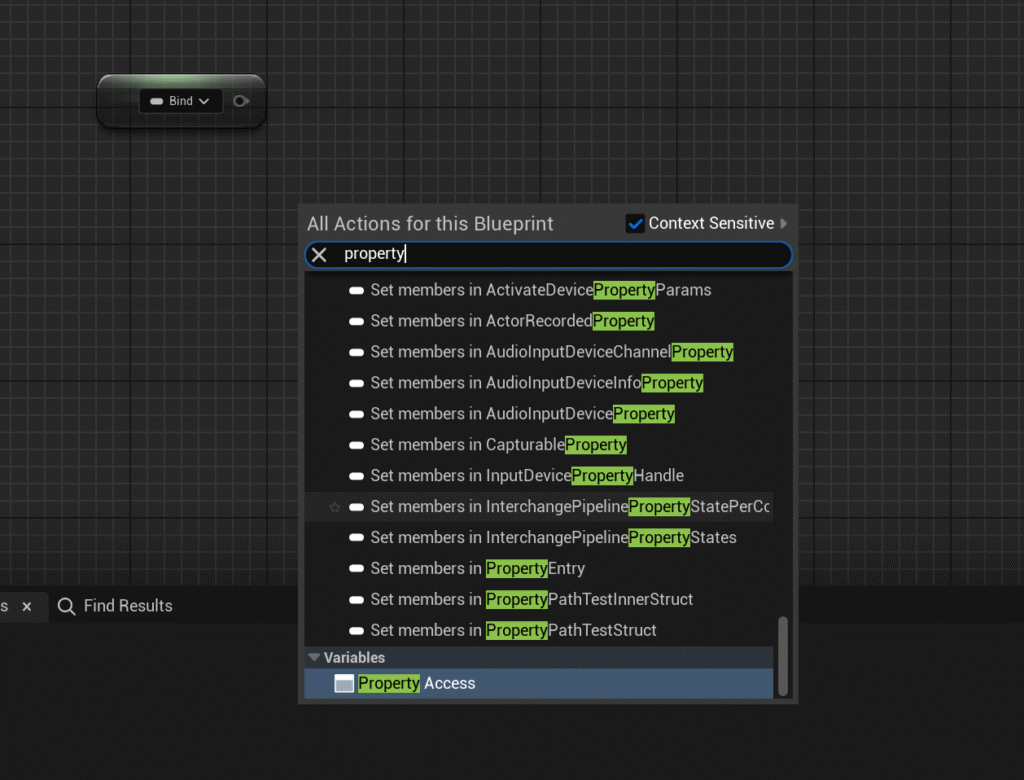Click the action list scrollbar thumb

click(783, 655)
